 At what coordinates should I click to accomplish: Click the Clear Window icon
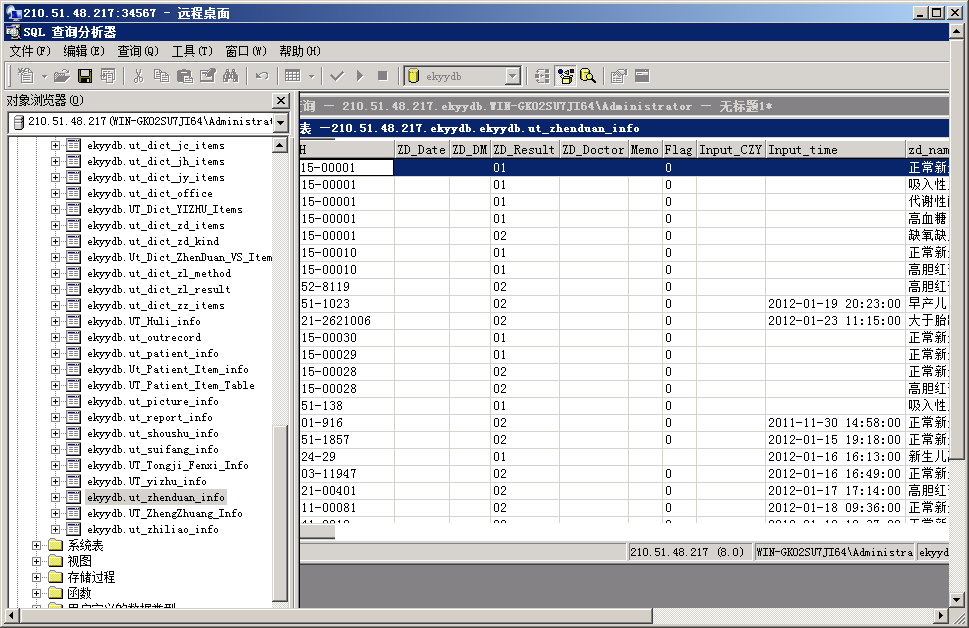[x=208, y=76]
